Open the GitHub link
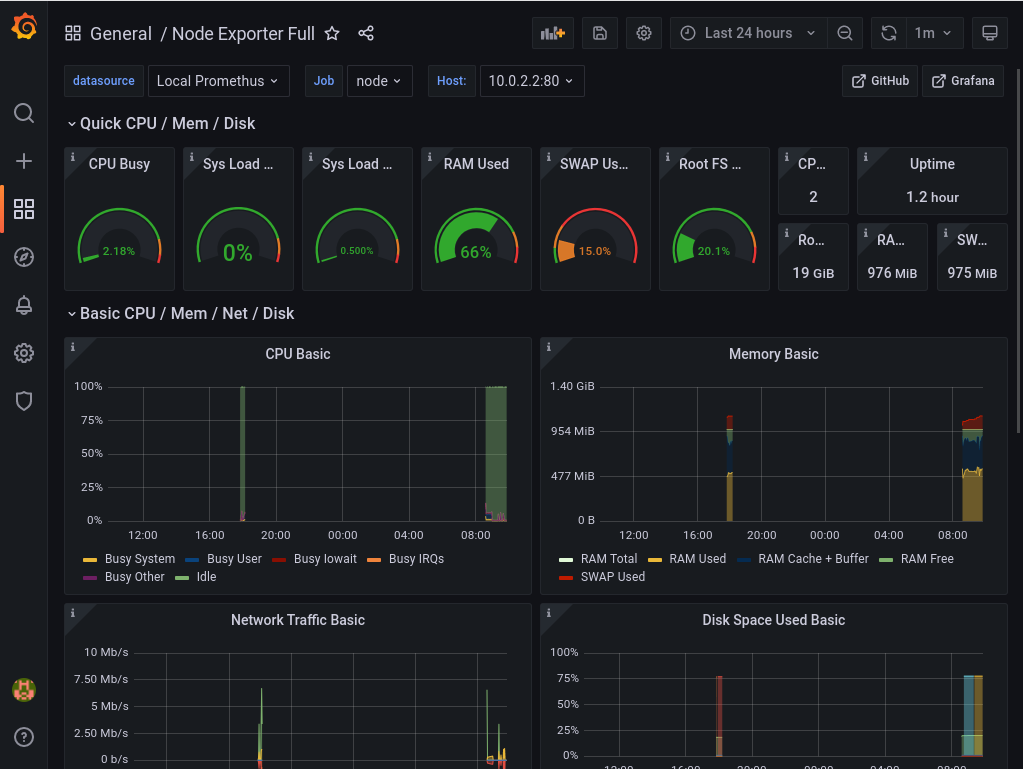 click(x=879, y=81)
